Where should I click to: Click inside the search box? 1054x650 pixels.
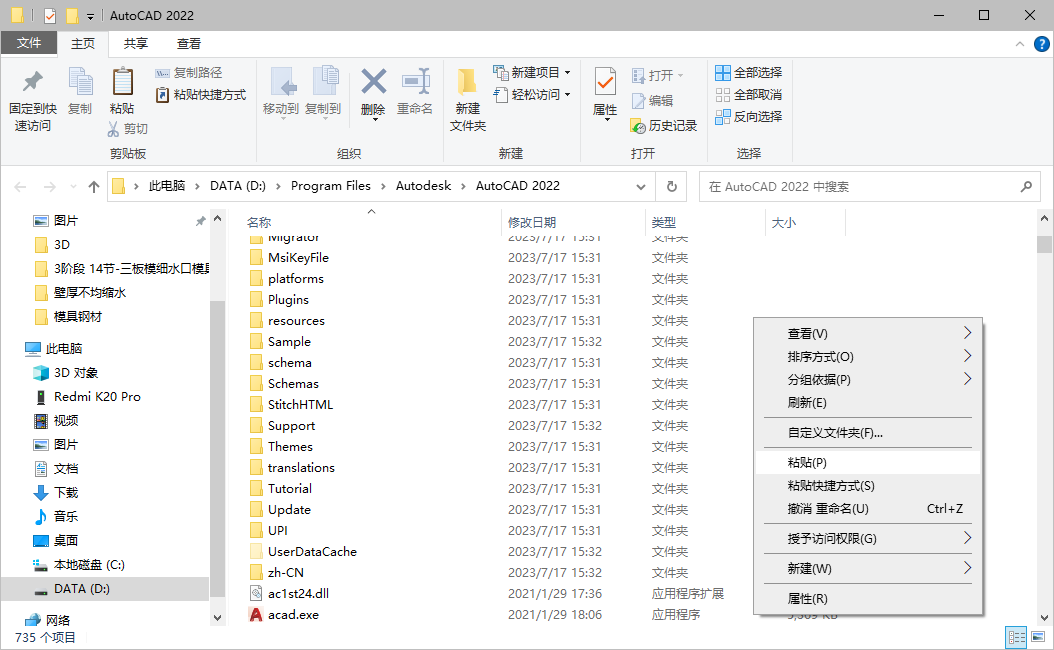870,186
